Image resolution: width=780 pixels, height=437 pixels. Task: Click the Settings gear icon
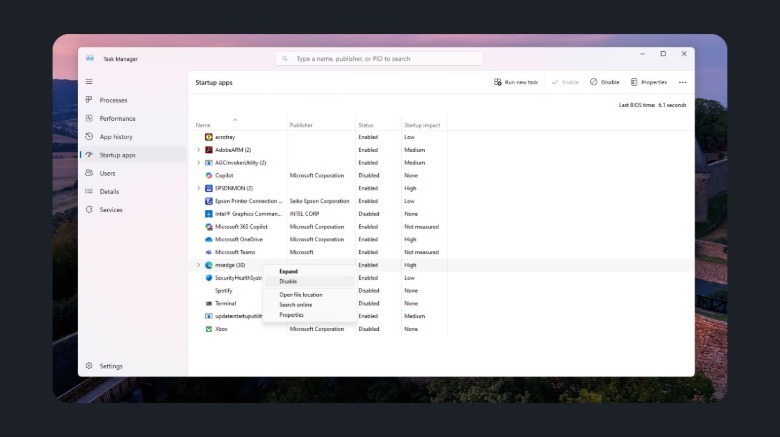(89, 365)
